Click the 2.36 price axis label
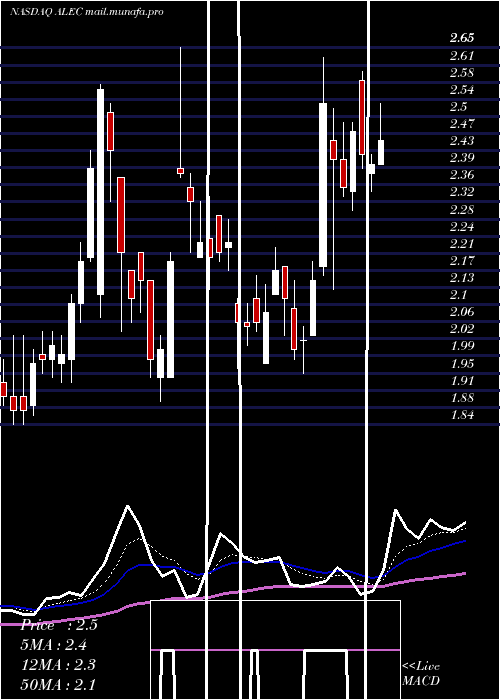 (462, 174)
